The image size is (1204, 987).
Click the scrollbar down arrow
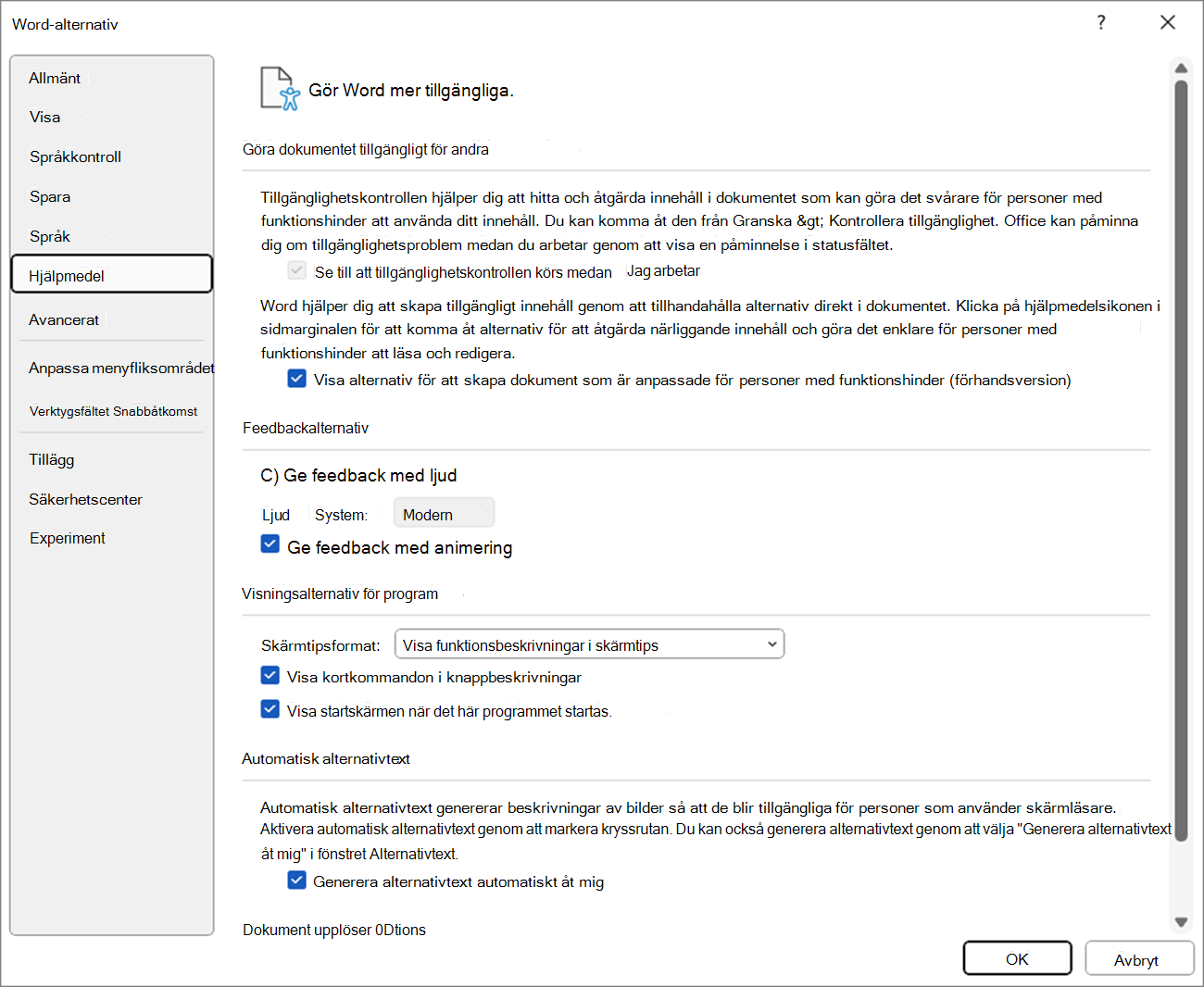1181,921
